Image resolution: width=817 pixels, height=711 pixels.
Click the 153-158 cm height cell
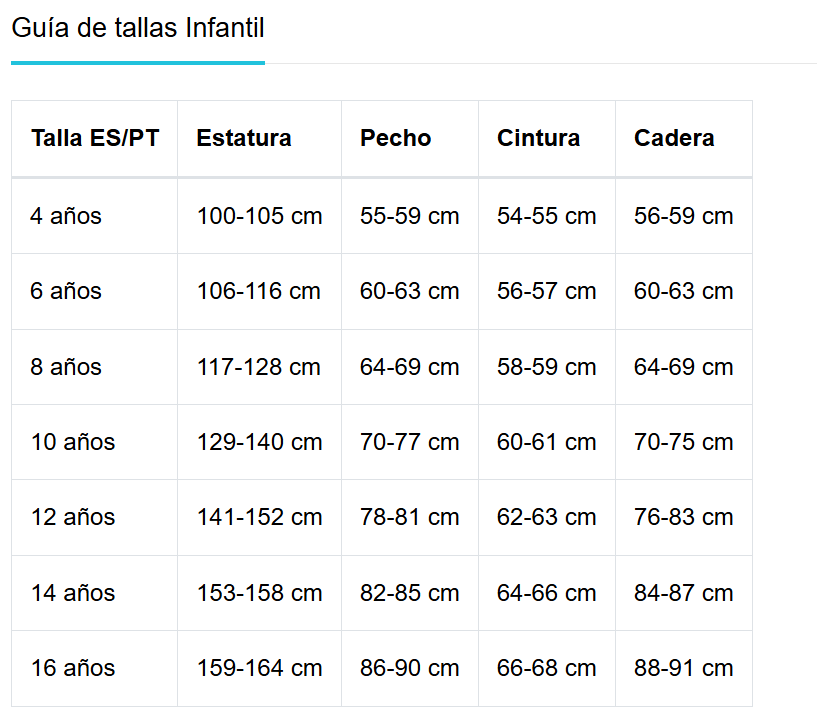tap(259, 593)
